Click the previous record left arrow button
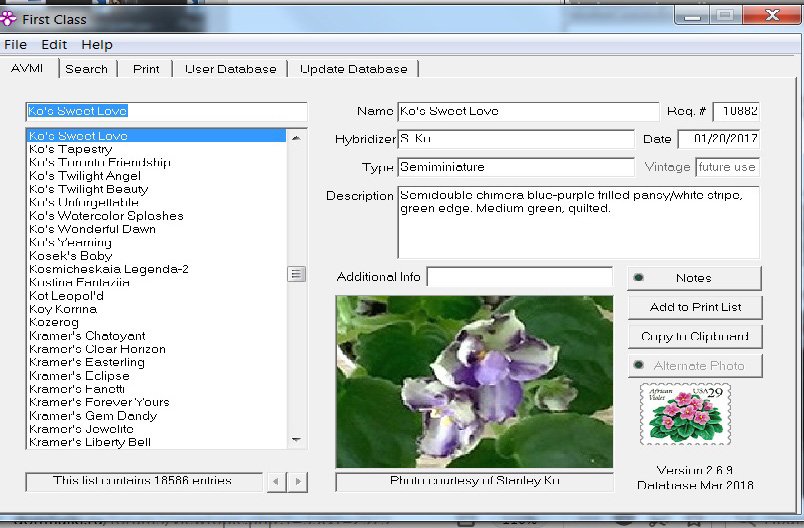 276,481
